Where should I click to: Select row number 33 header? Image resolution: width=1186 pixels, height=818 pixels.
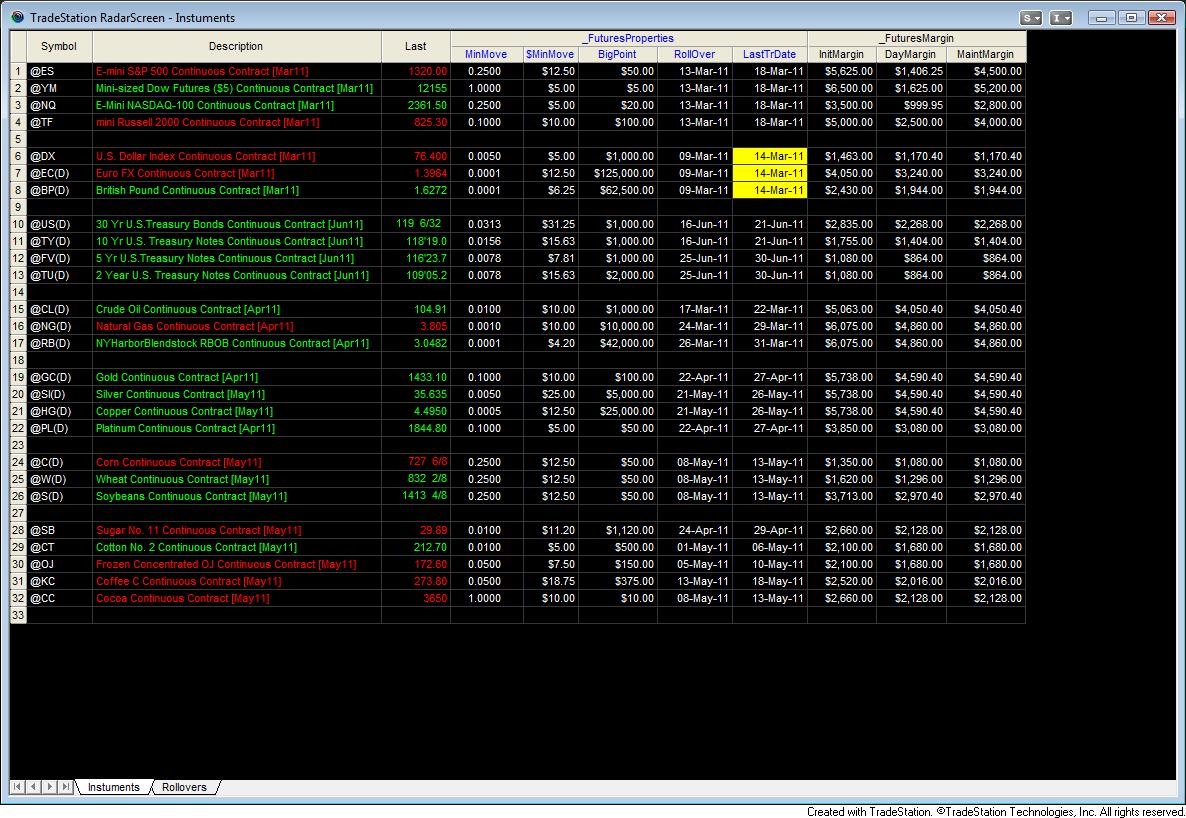click(18, 616)
